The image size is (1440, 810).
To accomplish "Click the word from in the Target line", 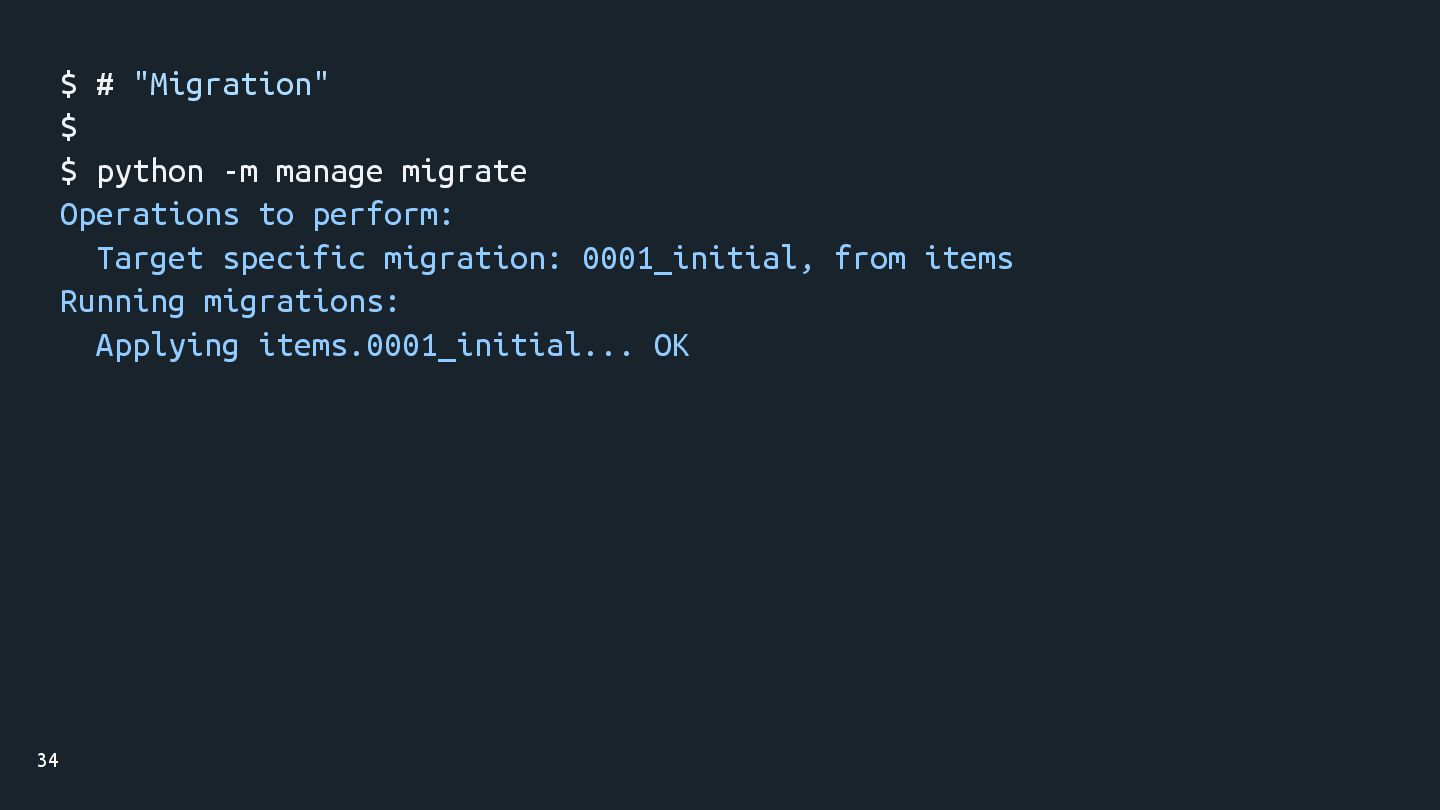I will 870,258.
